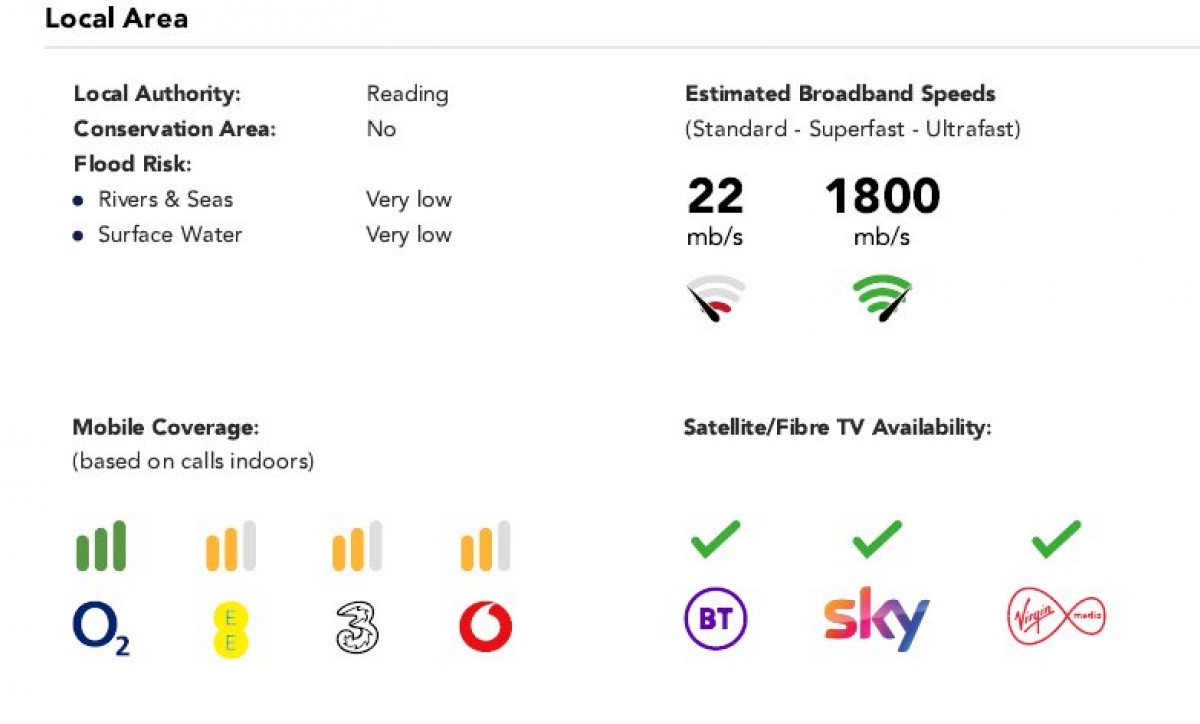
Task: Click the green O2 signal bars
Action: click(x=101, y=546)
